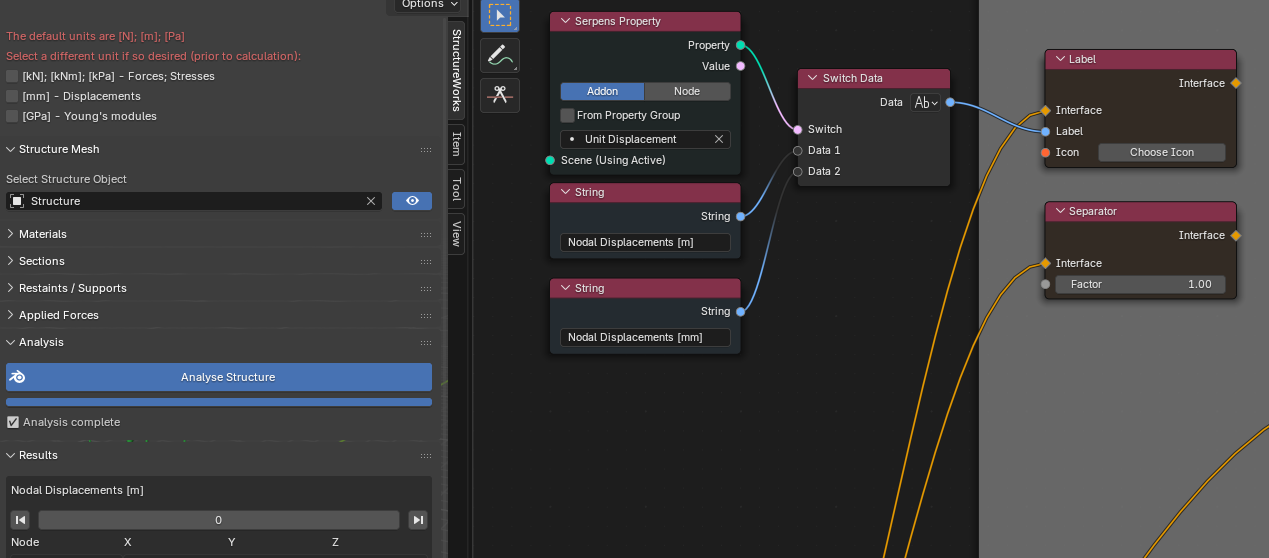Image resolution: width=1269 pixels, height=558 pixels.
Task: Select the Annotate pencil tool
Action: (x=499, y=56)
